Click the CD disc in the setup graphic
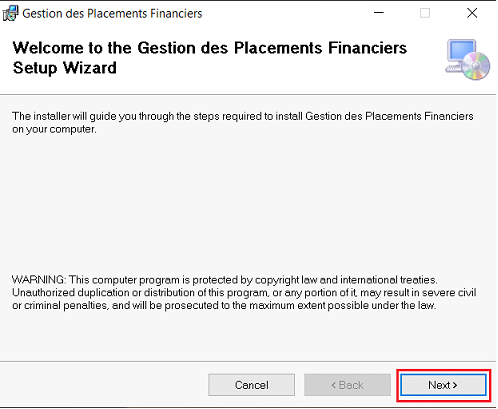The height and width of the screenshot is (409, 498). point(476,66)
